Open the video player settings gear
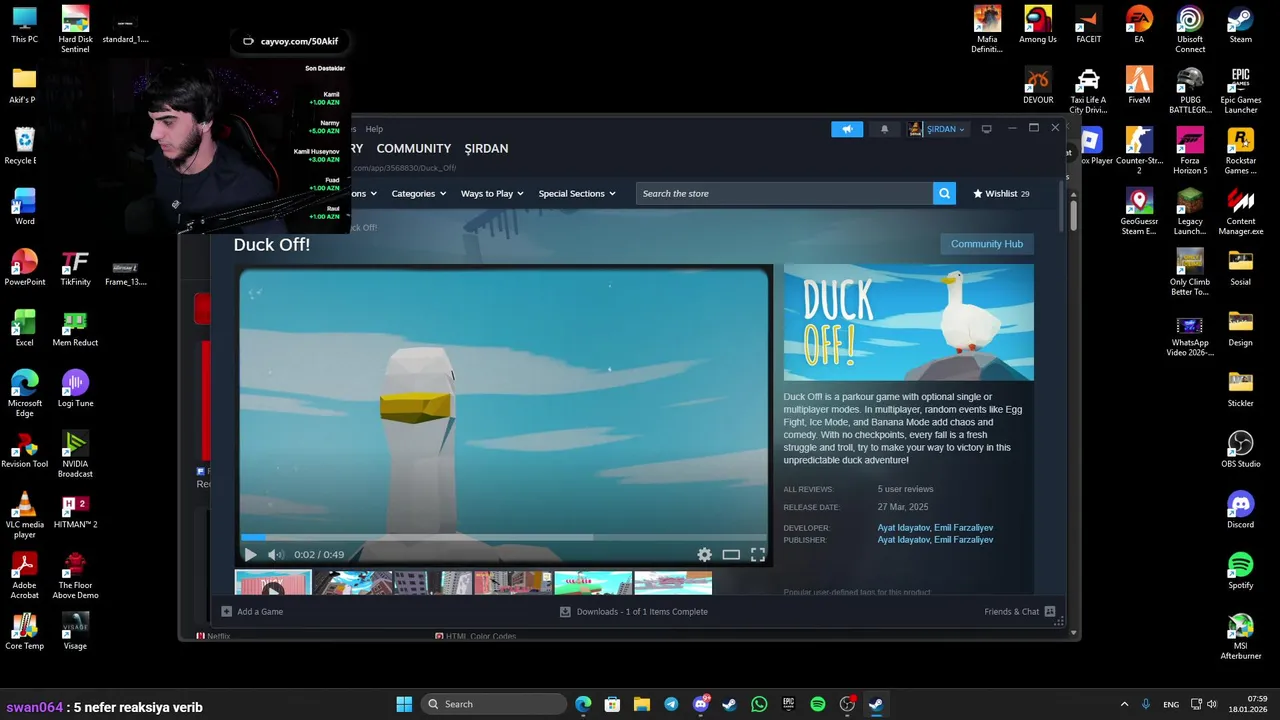 (x=705, y=554)
